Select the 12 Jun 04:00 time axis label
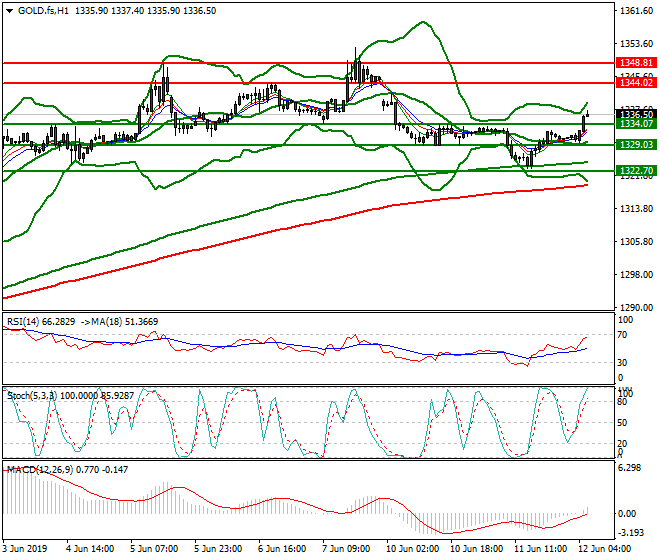This screenshot has width=660, height=560. [604, 549]
